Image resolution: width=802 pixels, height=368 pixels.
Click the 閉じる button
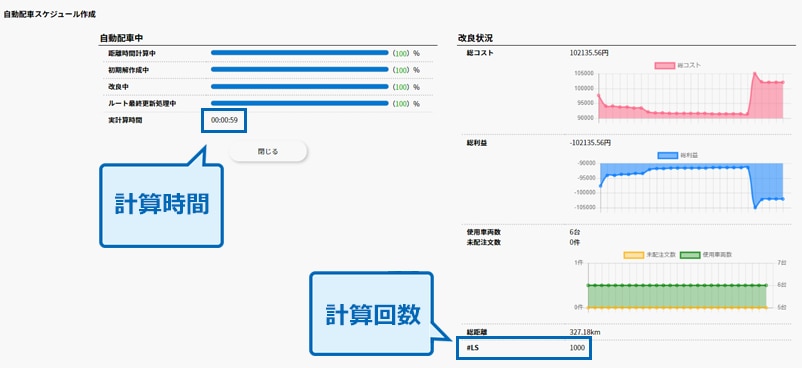pyautogui.click(x=268, y=151)
